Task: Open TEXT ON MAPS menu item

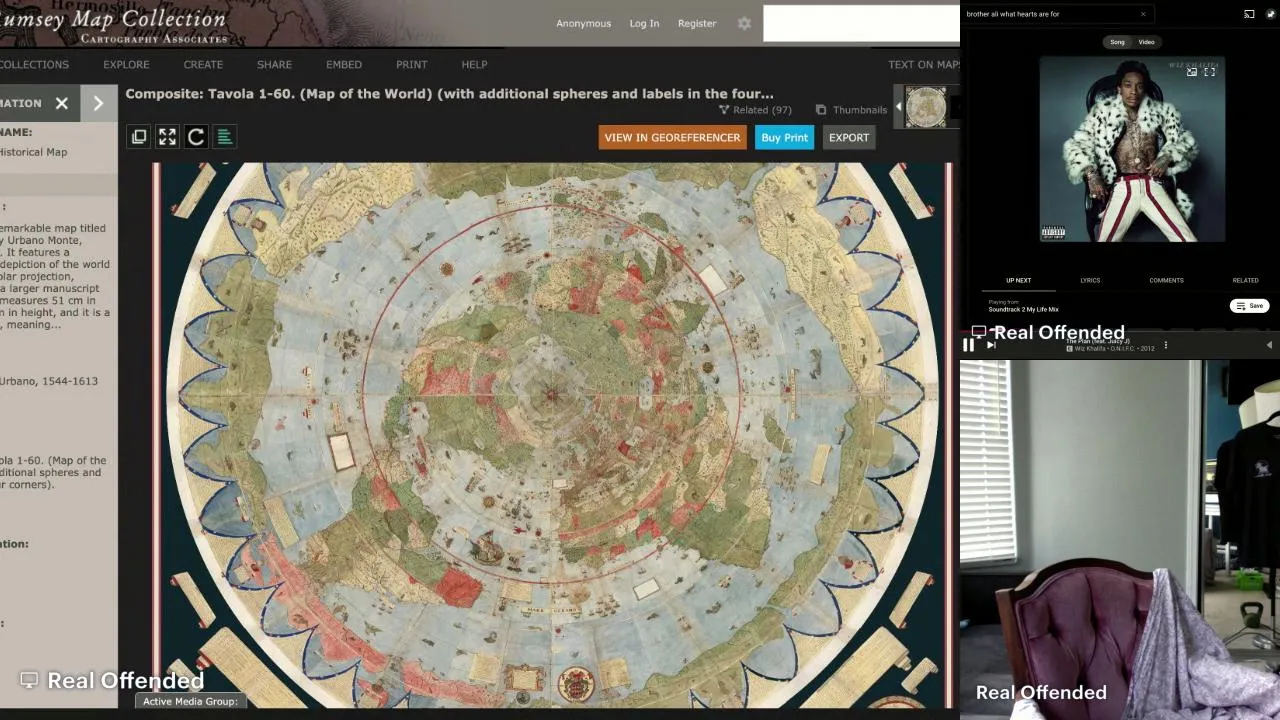Action: (x=924, y=65)
